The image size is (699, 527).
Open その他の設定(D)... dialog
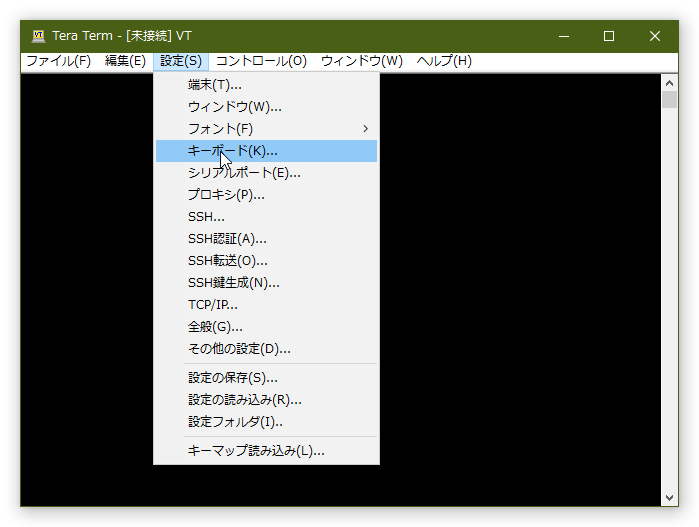click(266, 349)
